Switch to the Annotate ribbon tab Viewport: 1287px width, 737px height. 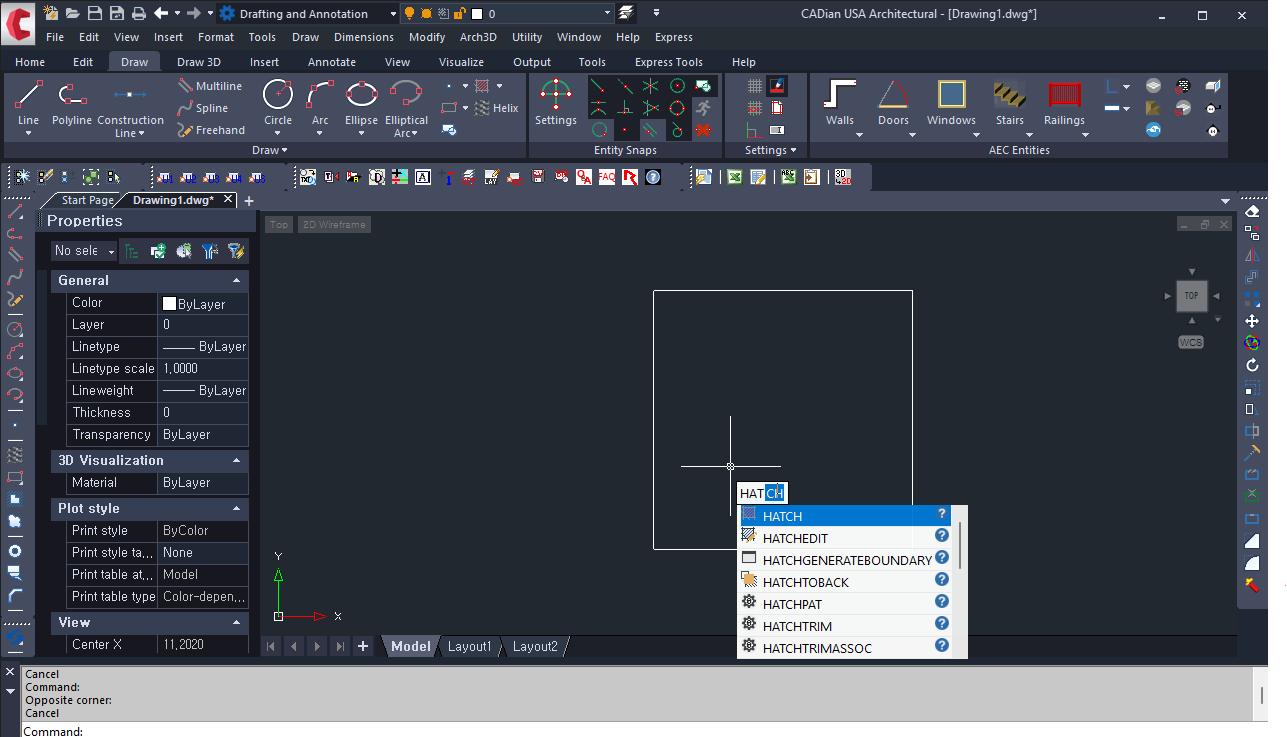click(332, 62)
